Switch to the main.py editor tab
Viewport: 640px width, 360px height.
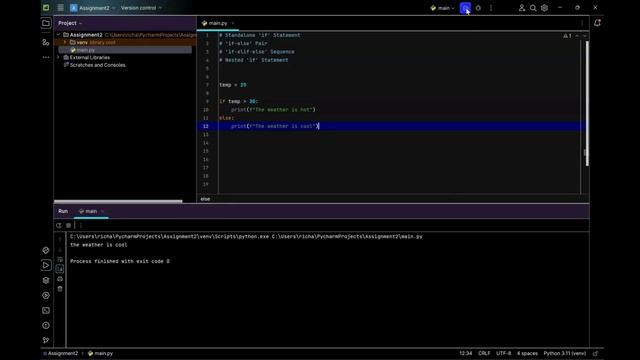pos(218,23)
